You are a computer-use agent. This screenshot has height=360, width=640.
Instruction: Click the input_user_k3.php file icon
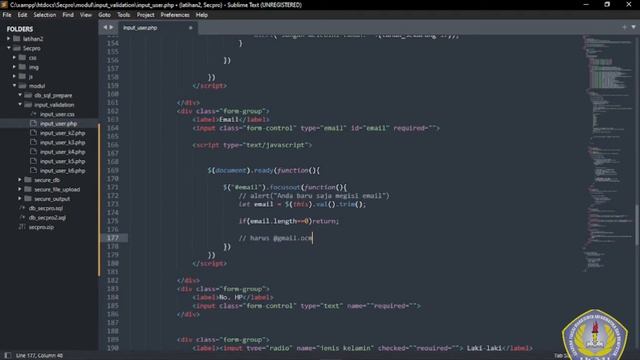point(33,142)
